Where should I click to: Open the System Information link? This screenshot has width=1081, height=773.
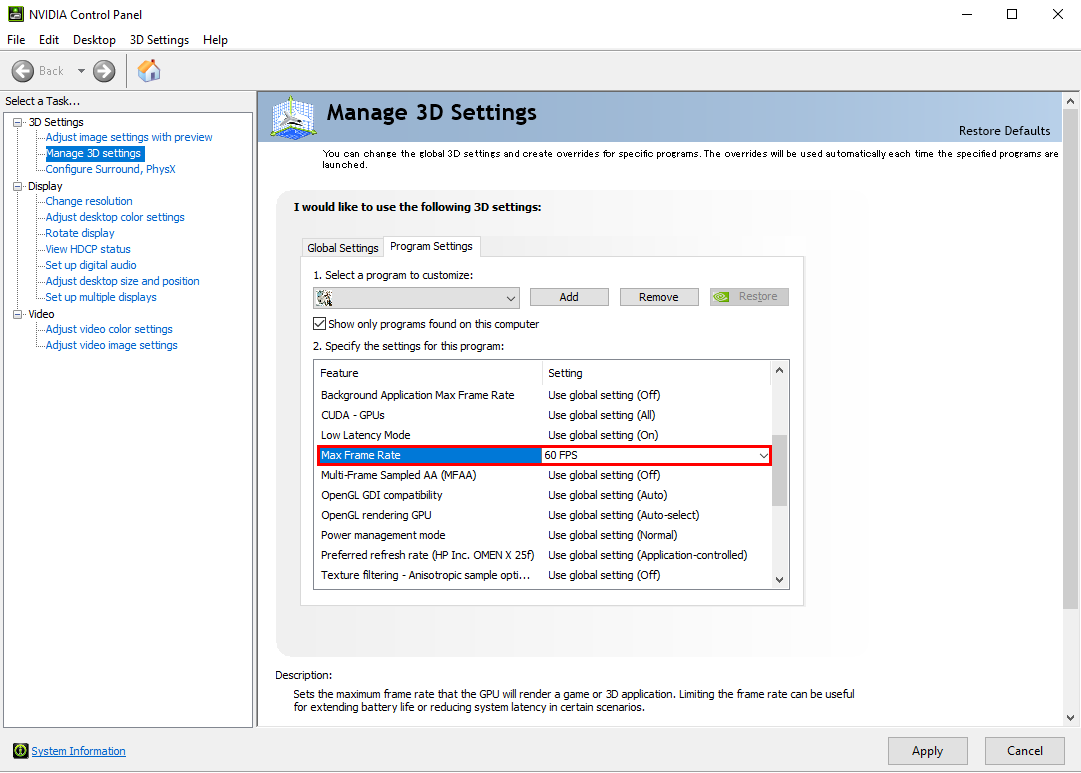pos(79,751)
